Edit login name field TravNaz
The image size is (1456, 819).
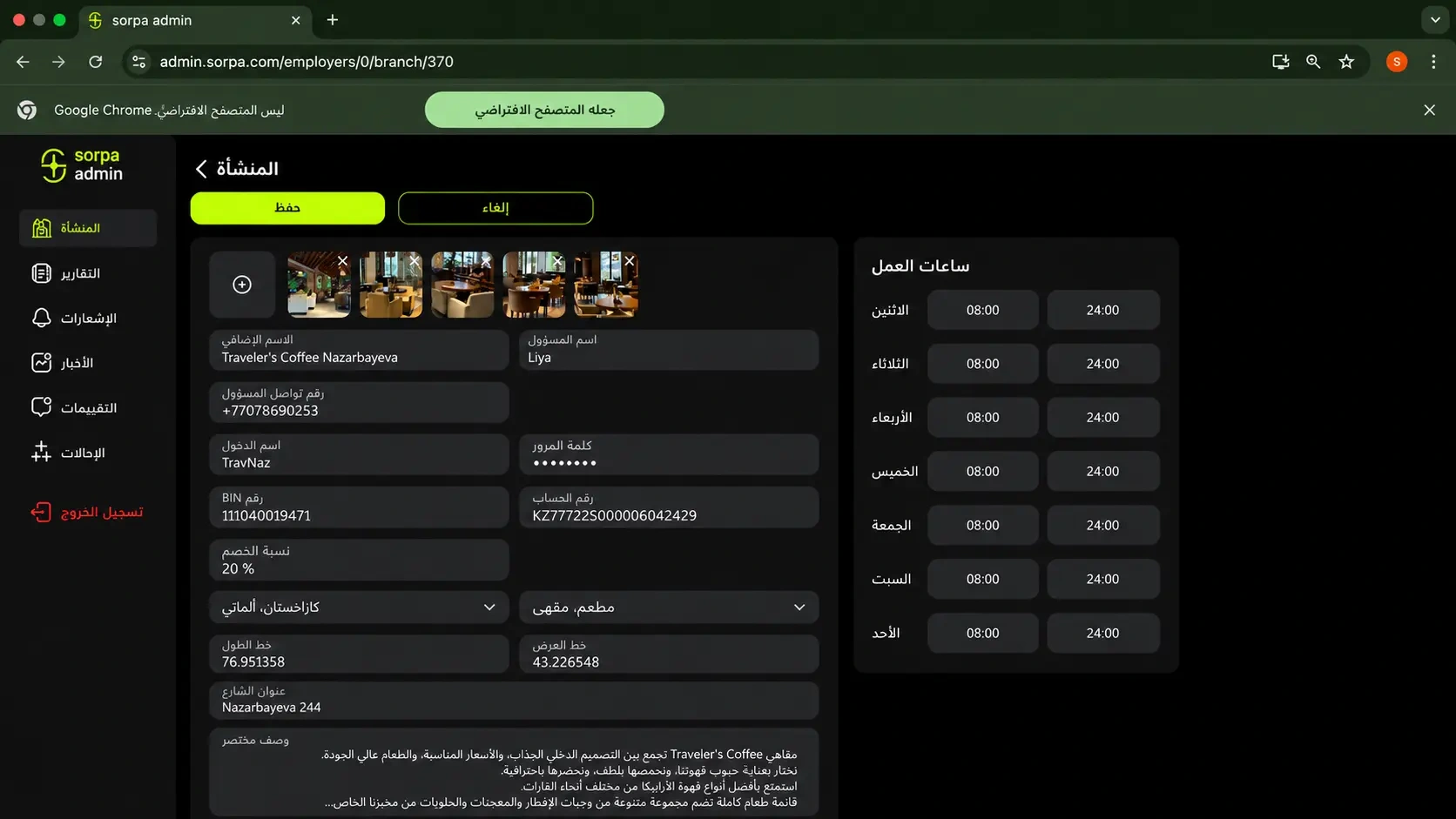coord(359,454)
